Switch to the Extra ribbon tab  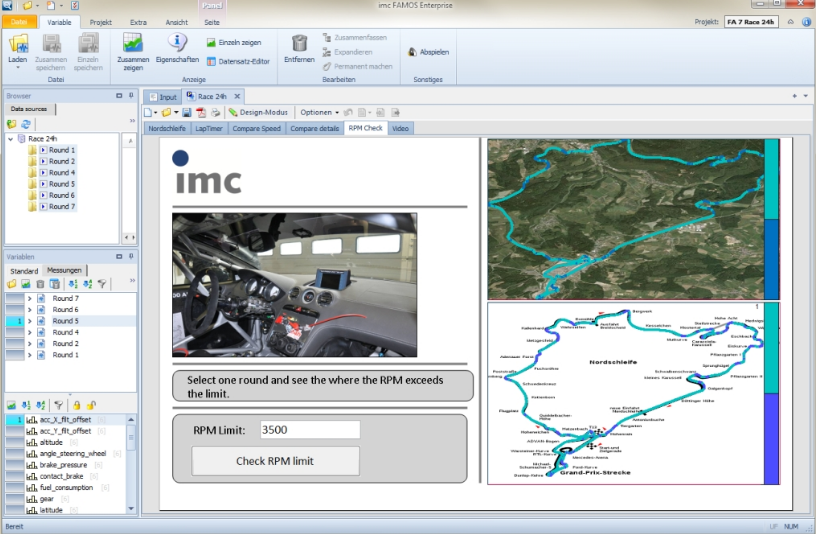coord(138,22)
